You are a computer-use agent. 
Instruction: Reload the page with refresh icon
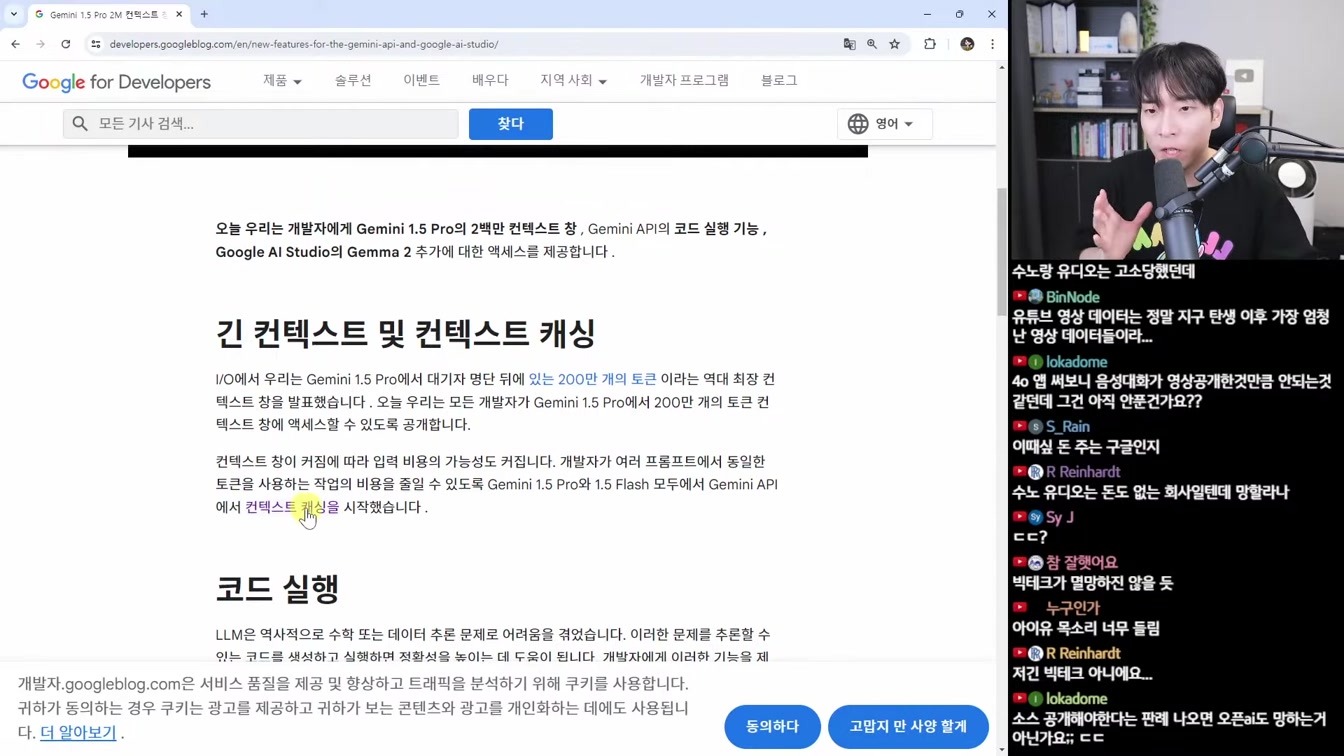tap(66, 44)
